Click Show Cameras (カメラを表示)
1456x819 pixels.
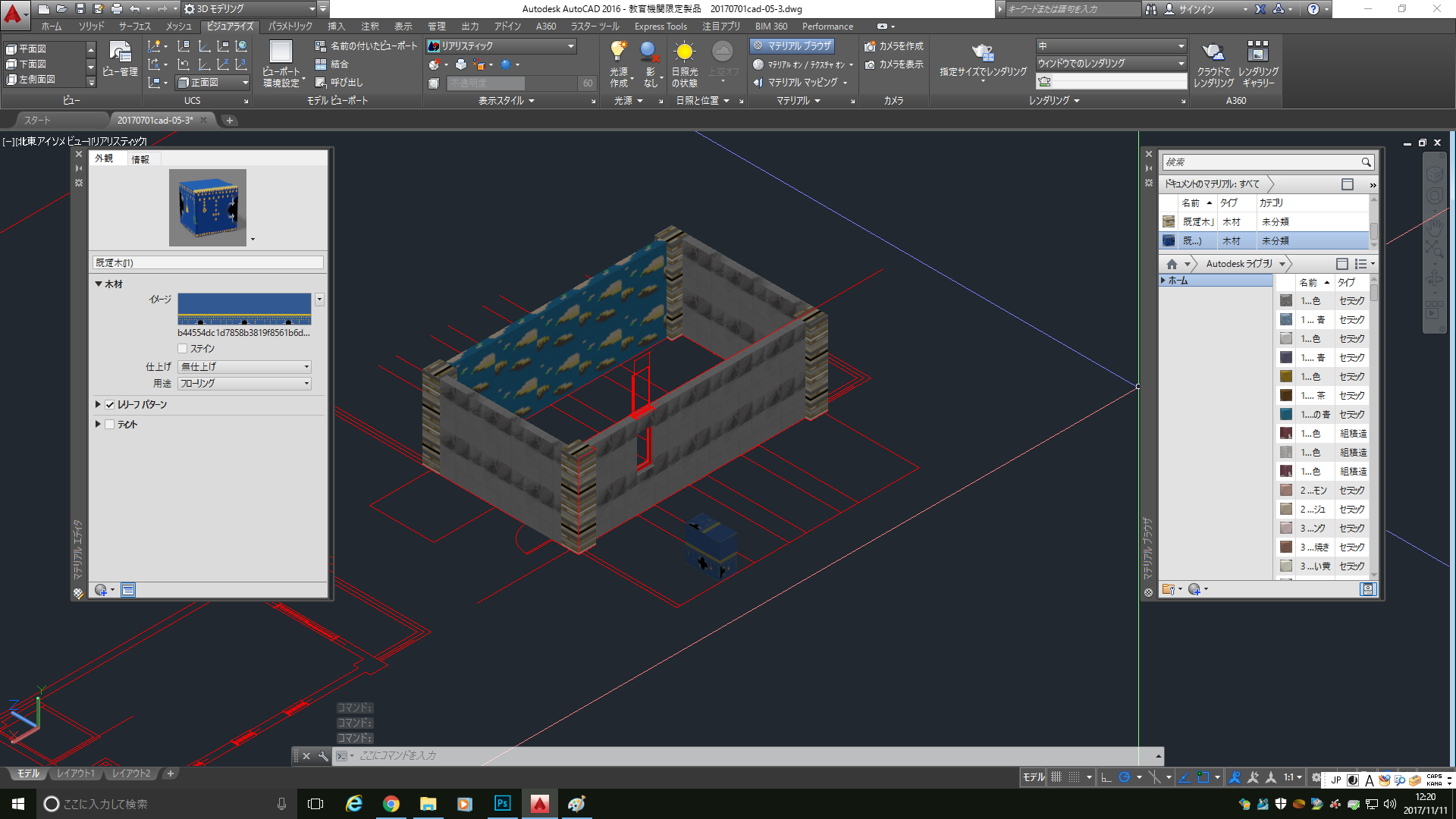894,64
